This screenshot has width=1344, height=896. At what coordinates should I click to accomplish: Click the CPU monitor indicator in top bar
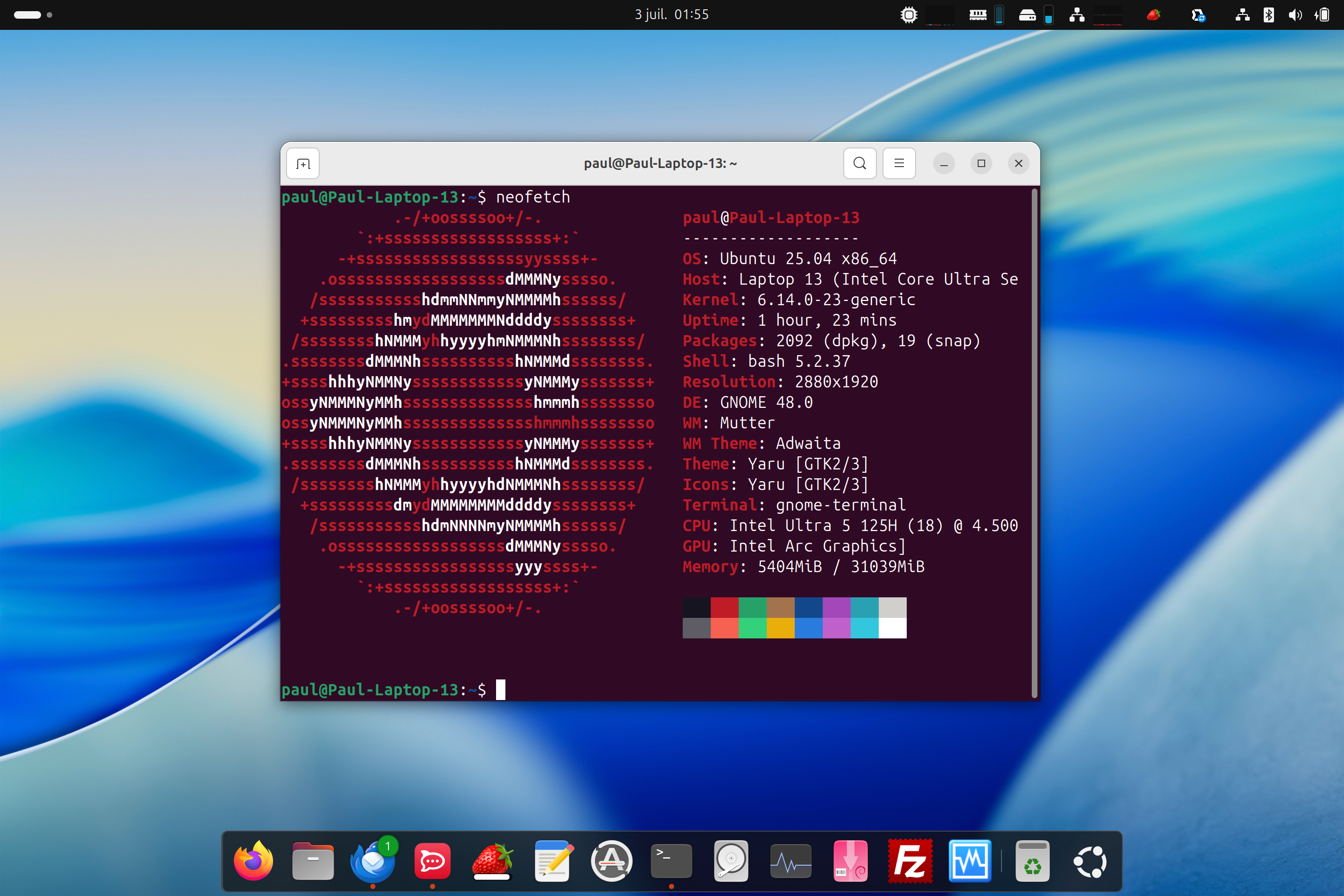(x=909, y=15)
